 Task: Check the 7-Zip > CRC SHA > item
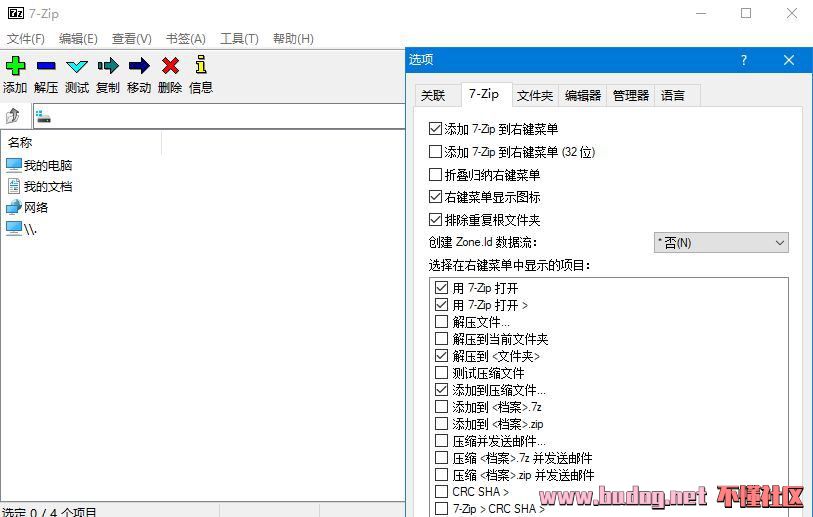coord(441,509)
